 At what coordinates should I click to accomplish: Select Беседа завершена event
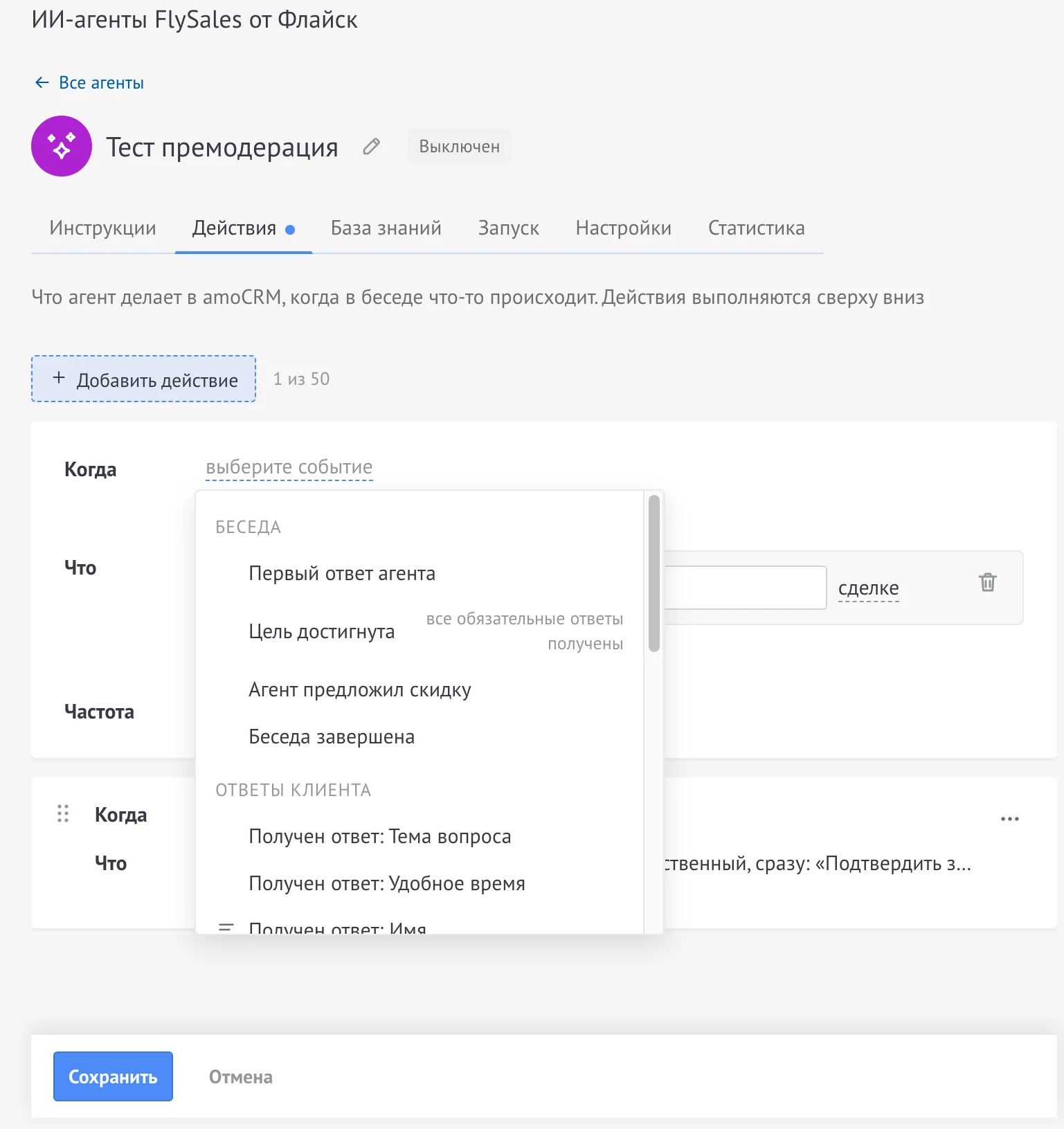420,737
